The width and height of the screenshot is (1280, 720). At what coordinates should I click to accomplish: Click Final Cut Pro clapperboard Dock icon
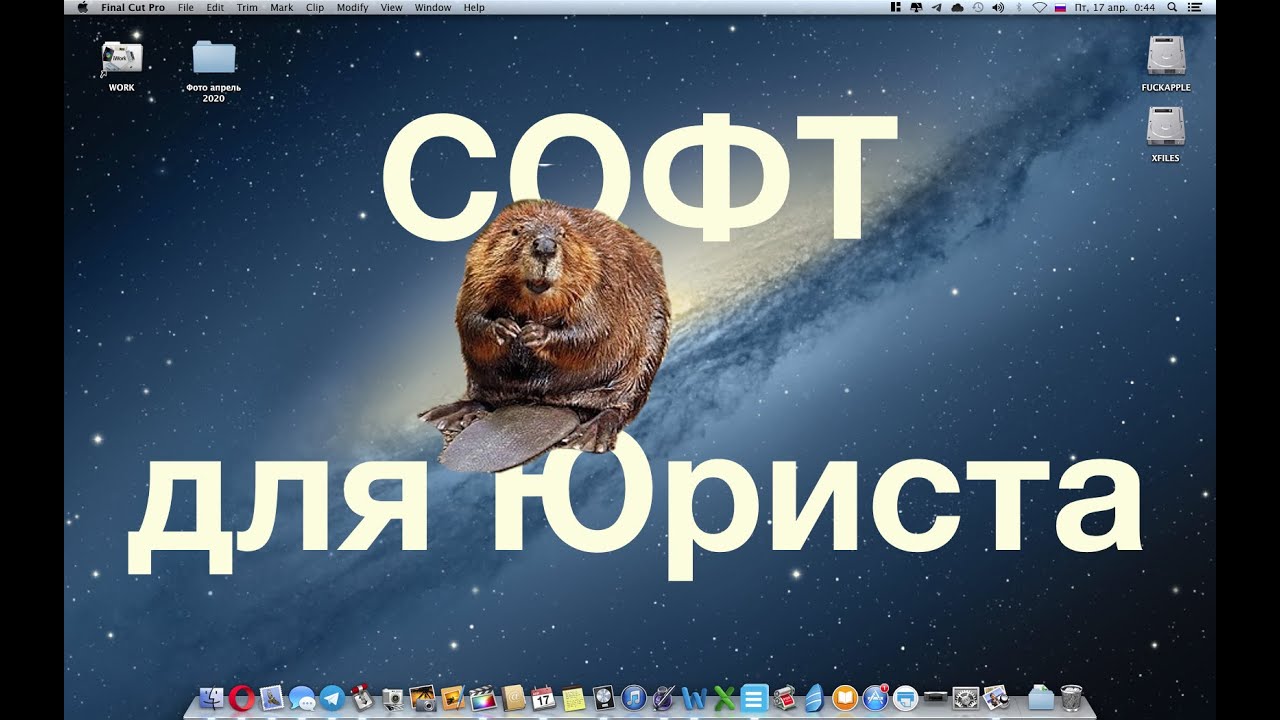[x=483, y=698]
